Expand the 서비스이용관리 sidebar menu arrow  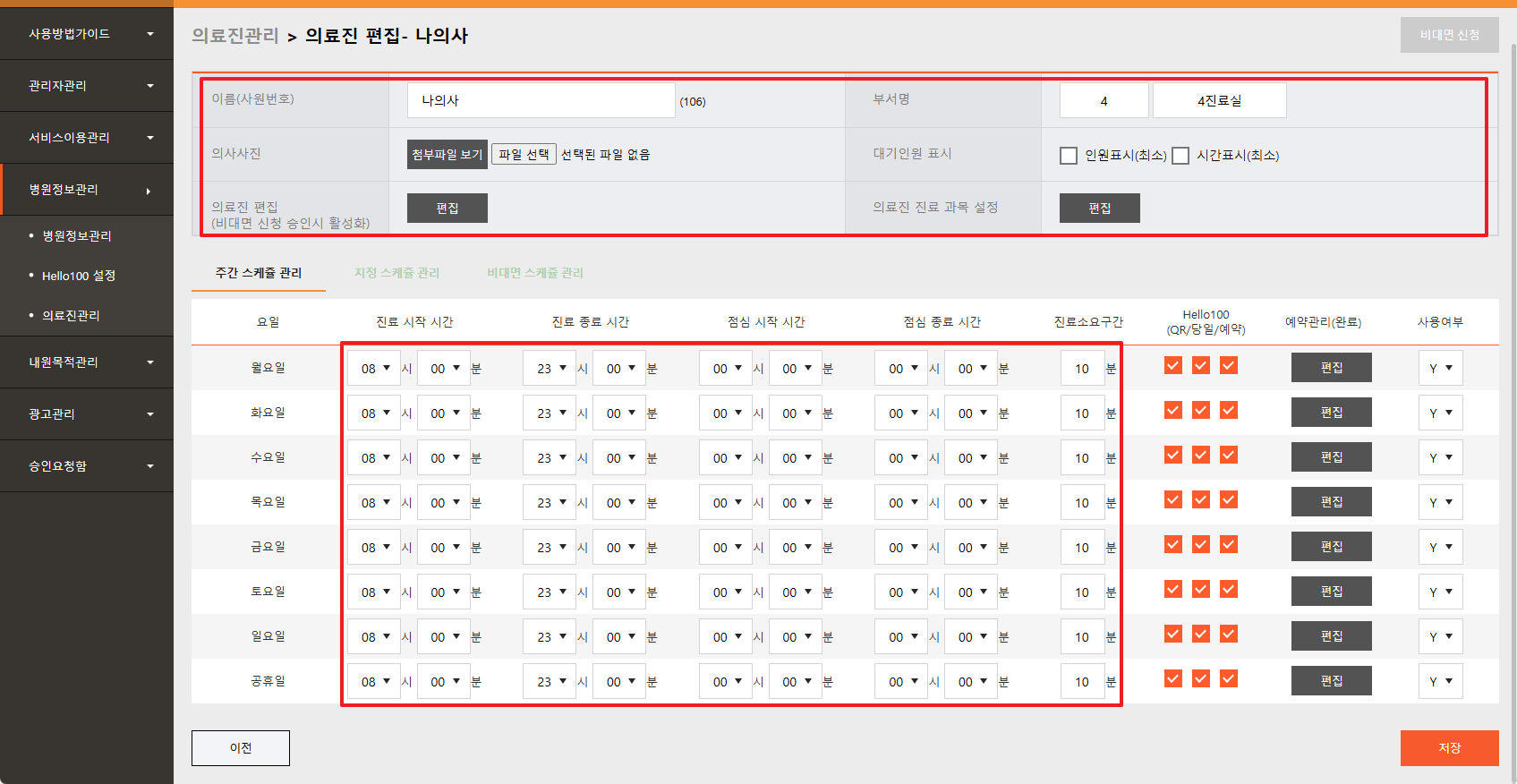point(149,138)
